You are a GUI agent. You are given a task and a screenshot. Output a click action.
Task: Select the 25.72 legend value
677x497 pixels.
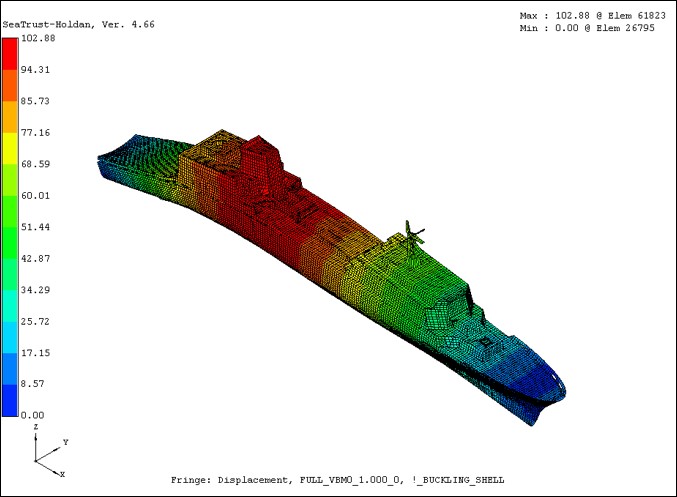[x=35, y=322]
